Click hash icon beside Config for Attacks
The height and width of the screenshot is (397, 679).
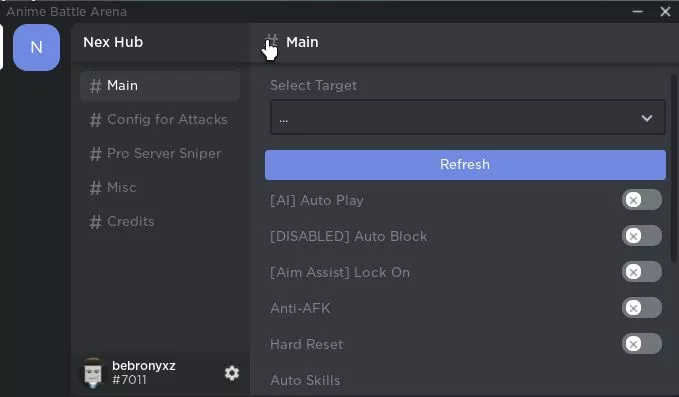point(95,119)
